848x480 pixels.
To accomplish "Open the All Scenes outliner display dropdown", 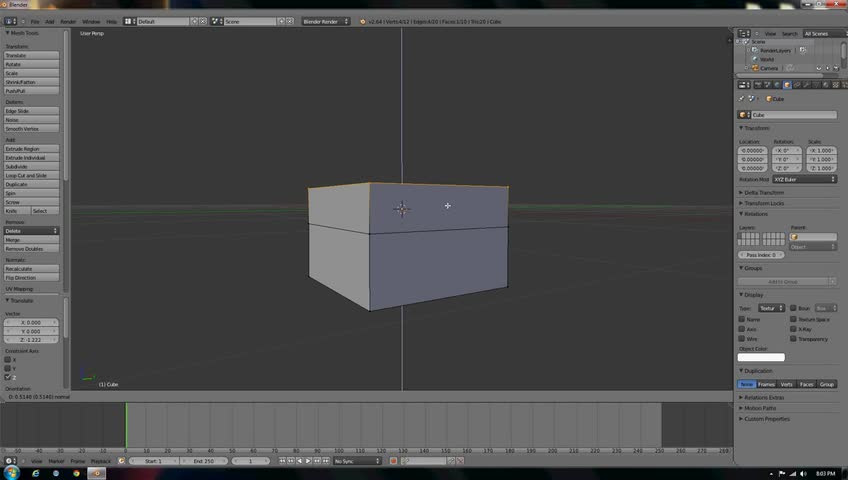I will 824,34.
